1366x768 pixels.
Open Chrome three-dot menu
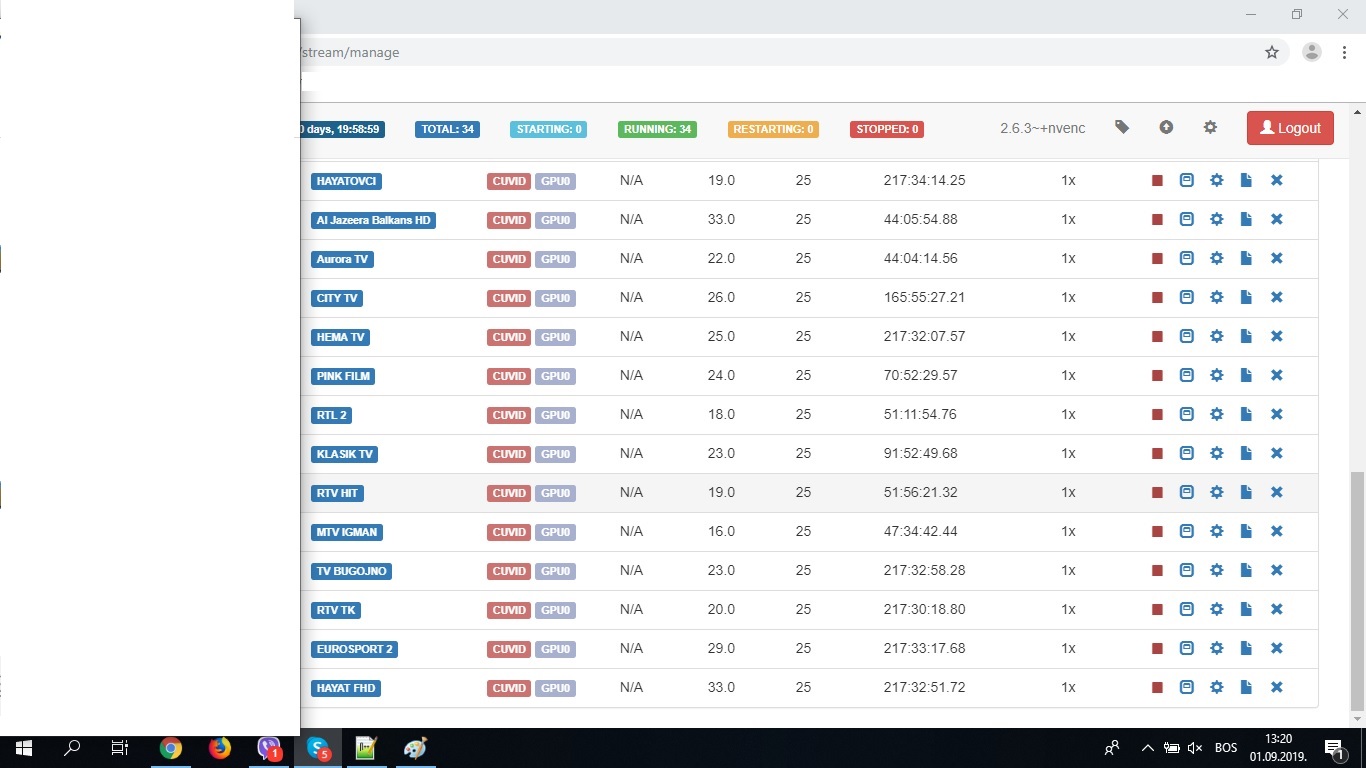pyautogui.click(x=1343, y=52)
